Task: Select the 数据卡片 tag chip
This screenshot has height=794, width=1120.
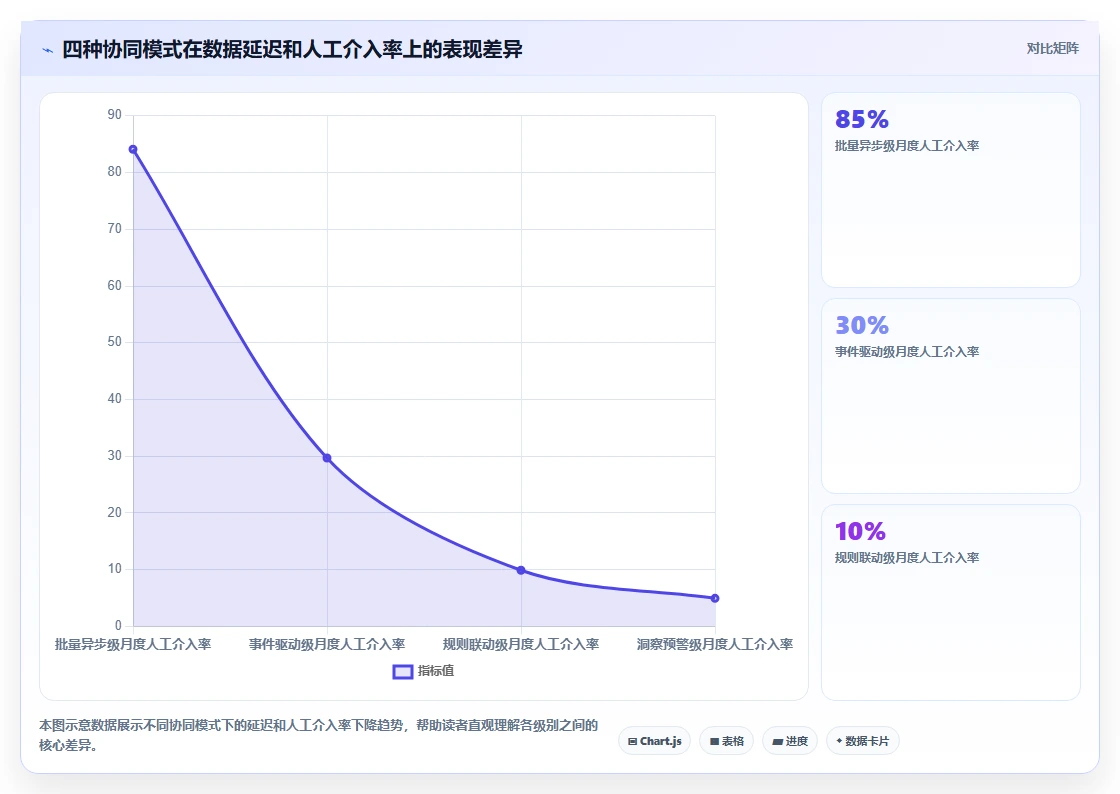Action: 862,741
